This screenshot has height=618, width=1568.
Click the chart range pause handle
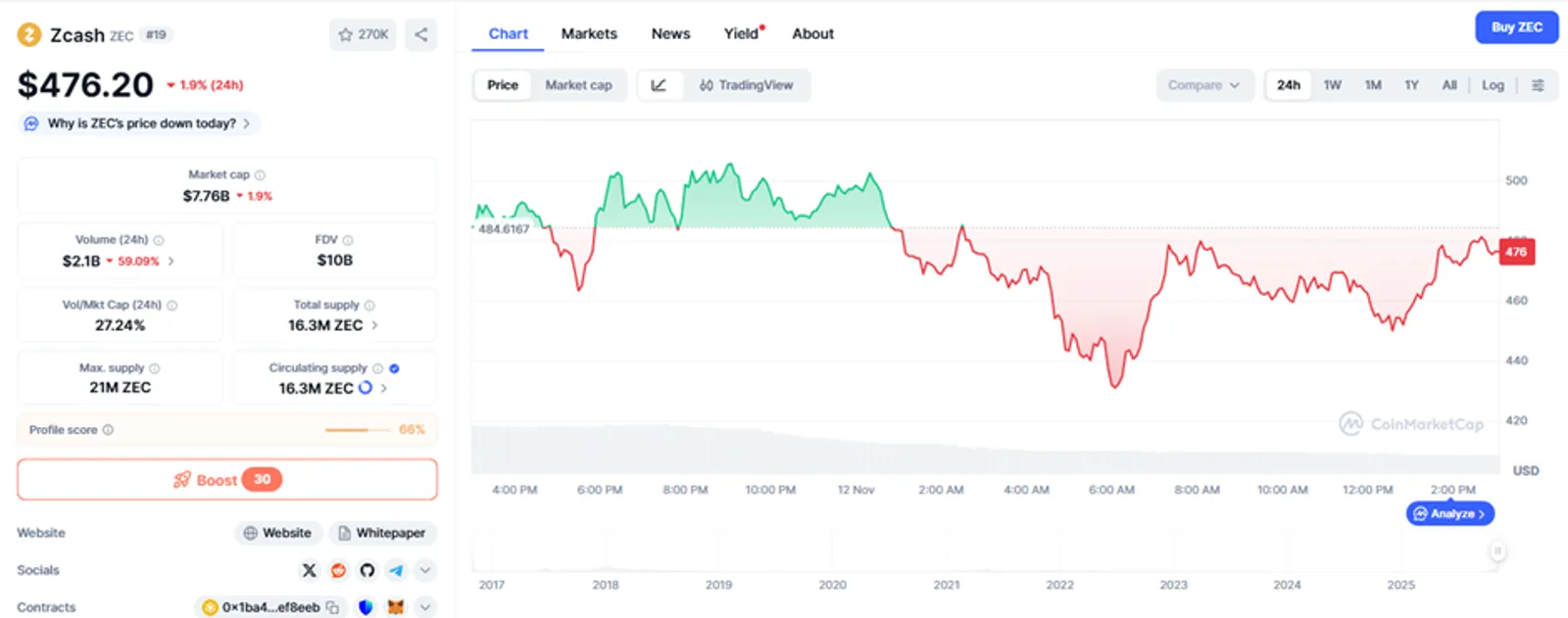(1497, 551)
